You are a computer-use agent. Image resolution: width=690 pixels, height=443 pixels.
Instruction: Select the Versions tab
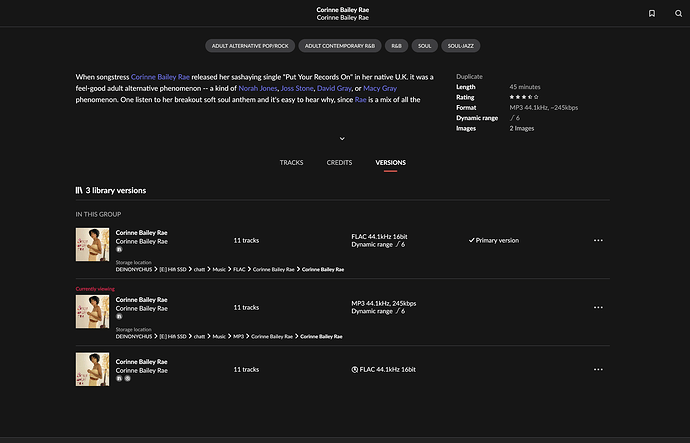click(x=390, y=162)
